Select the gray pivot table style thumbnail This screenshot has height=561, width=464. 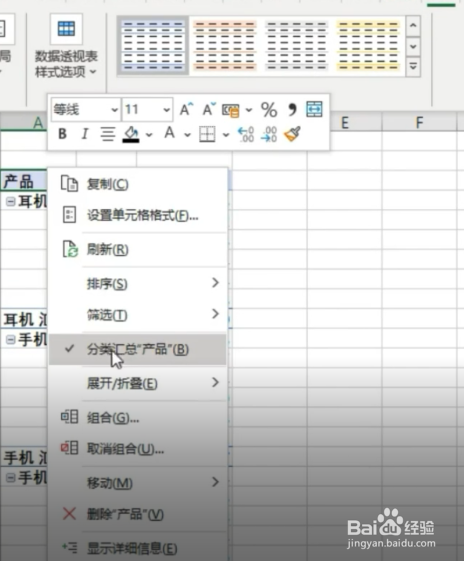click(x=297, y=45)
